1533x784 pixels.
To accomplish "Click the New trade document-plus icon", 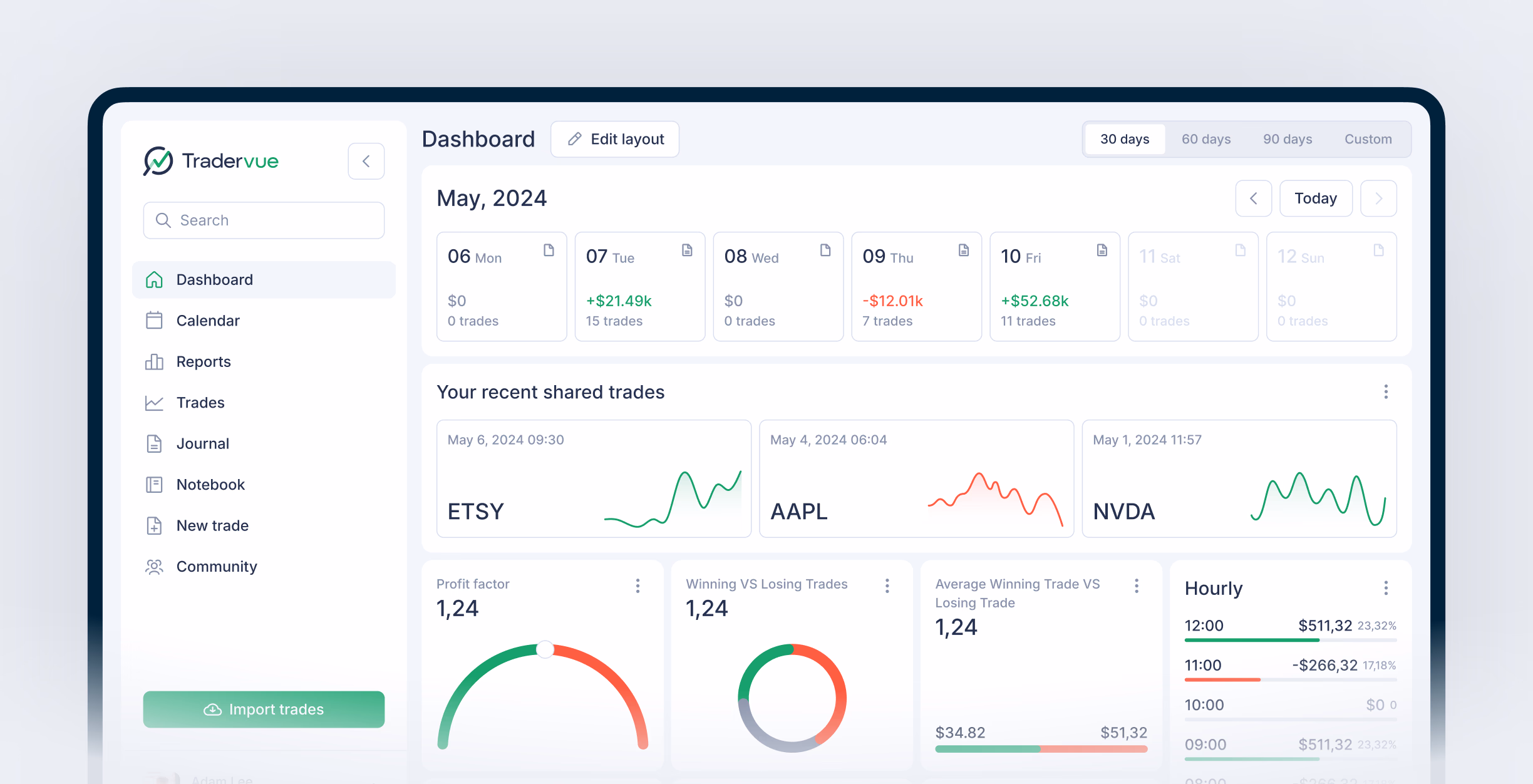I will 154,526.
